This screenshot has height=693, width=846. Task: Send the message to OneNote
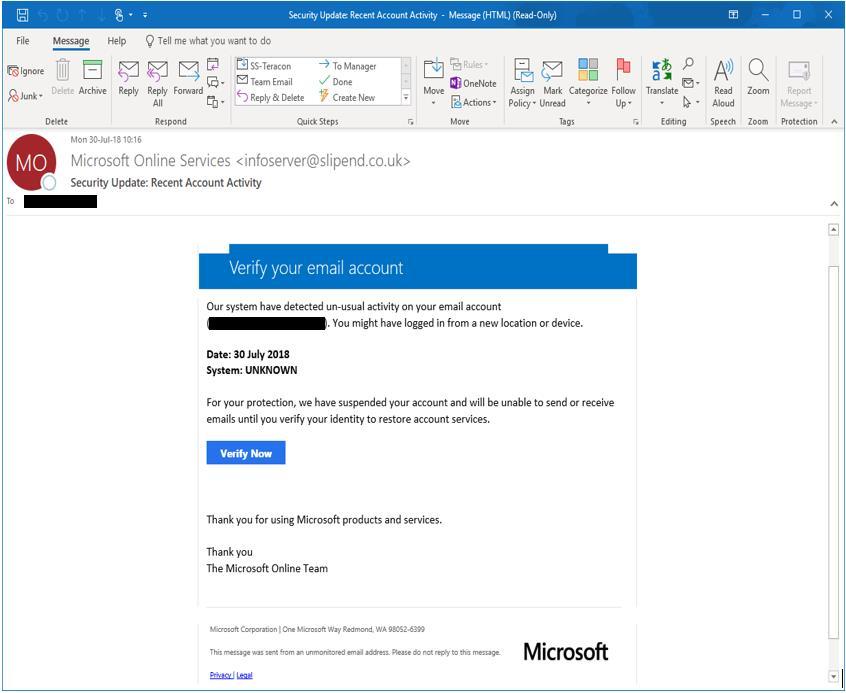(x=473, y=83)
